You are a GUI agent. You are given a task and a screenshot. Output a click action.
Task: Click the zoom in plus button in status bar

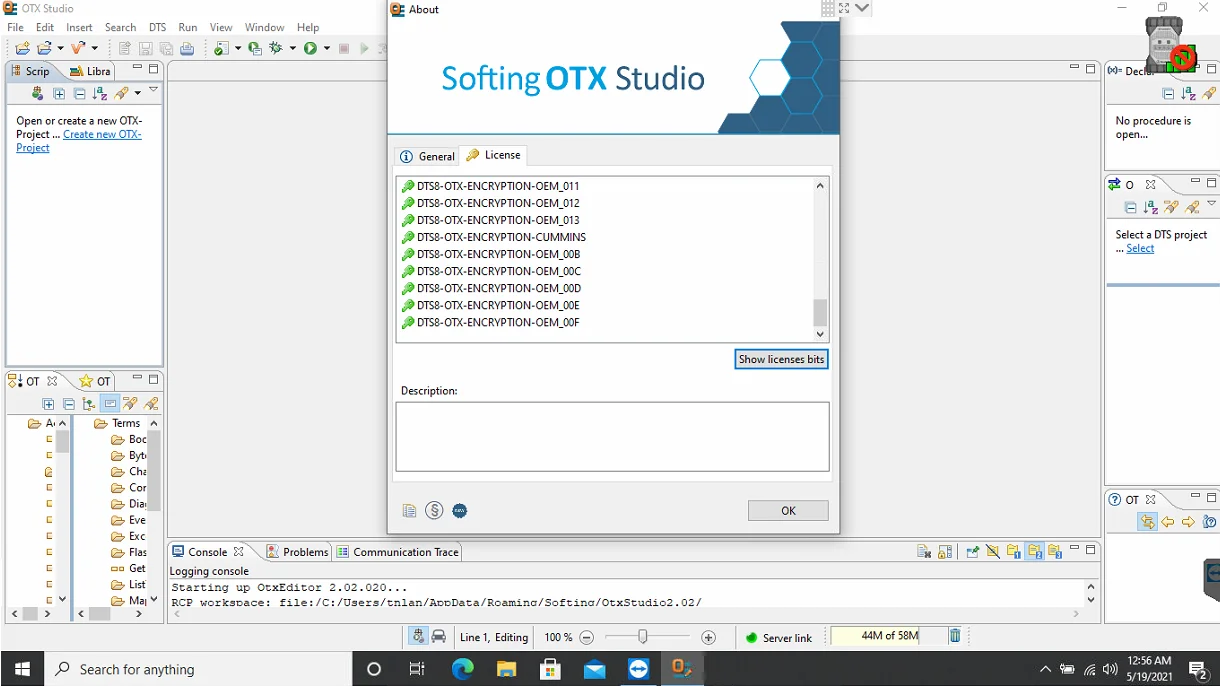(x=709, y=637)
